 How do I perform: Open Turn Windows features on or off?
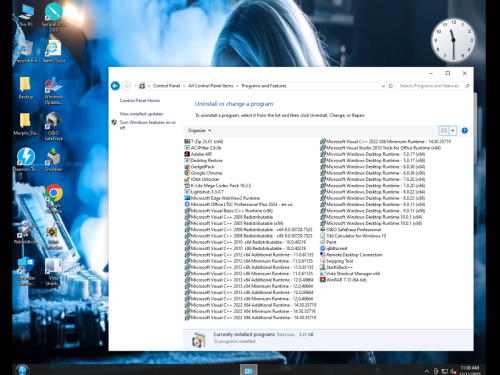pos(147,125)
